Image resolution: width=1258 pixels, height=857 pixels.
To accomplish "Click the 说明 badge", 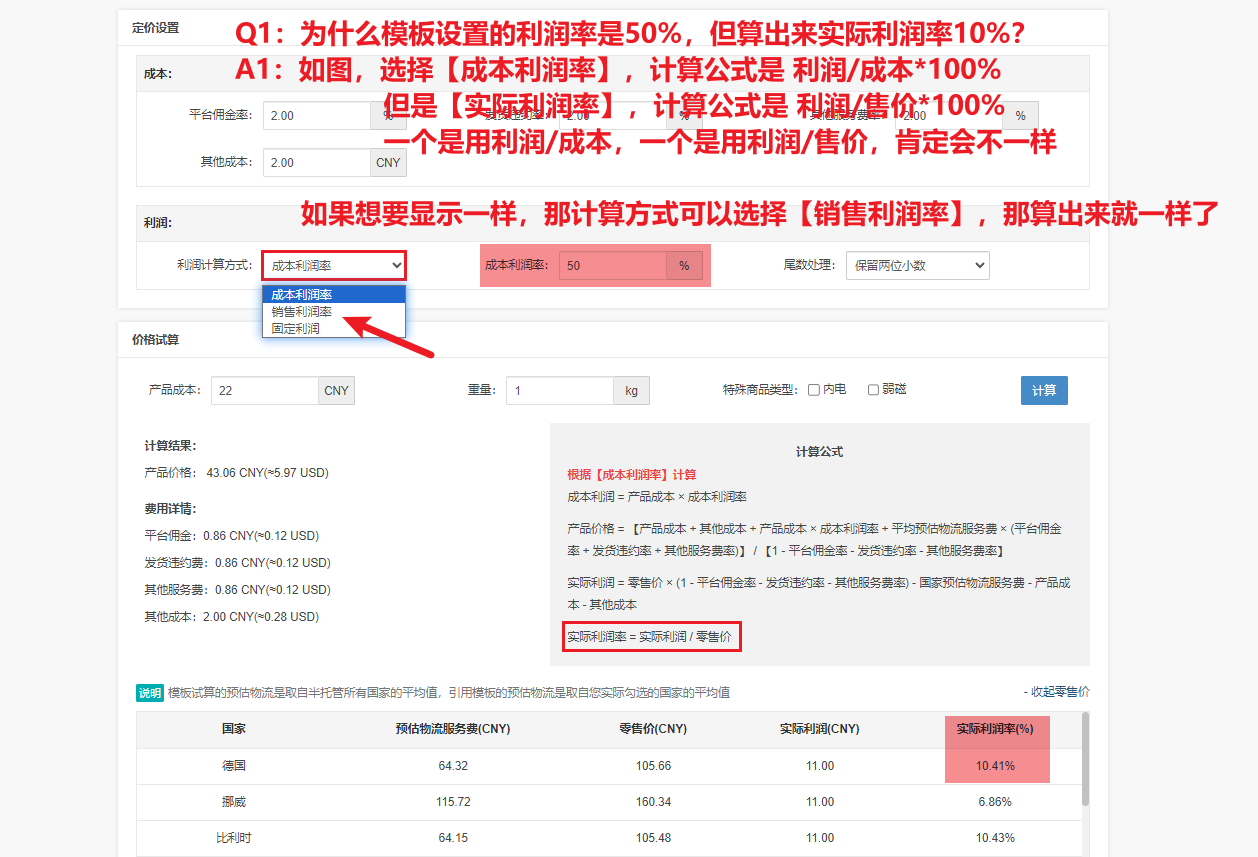I will [149, 693].
